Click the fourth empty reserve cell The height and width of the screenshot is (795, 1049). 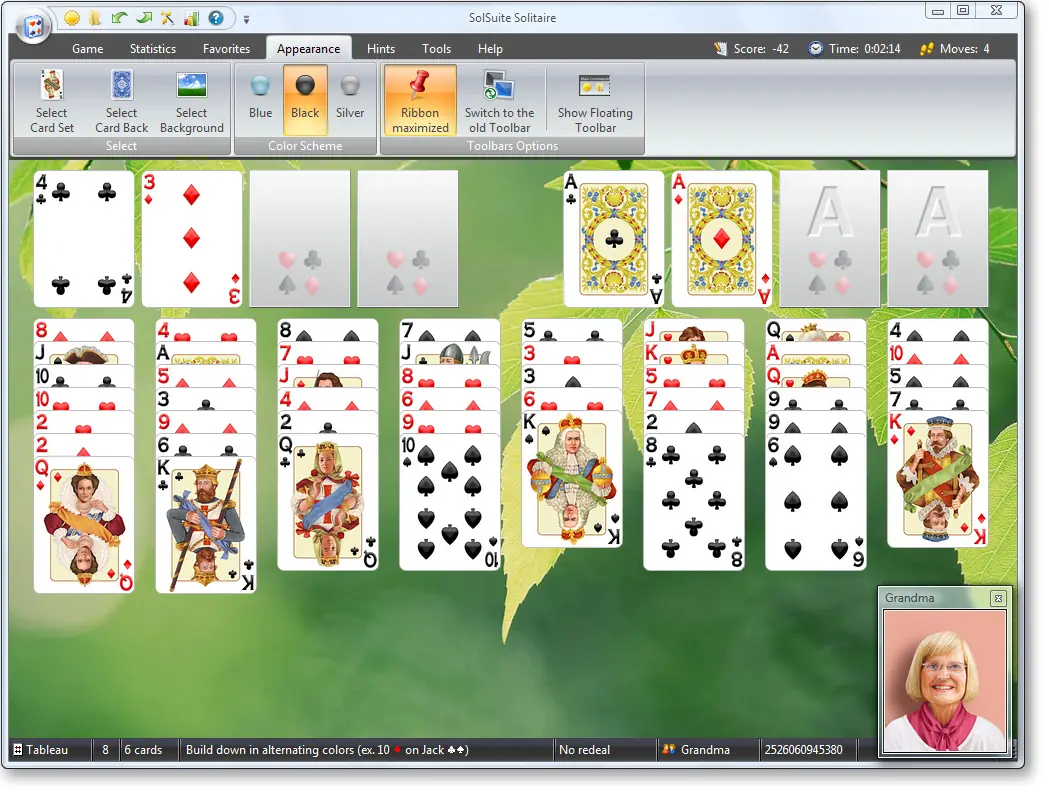point(408,239)
